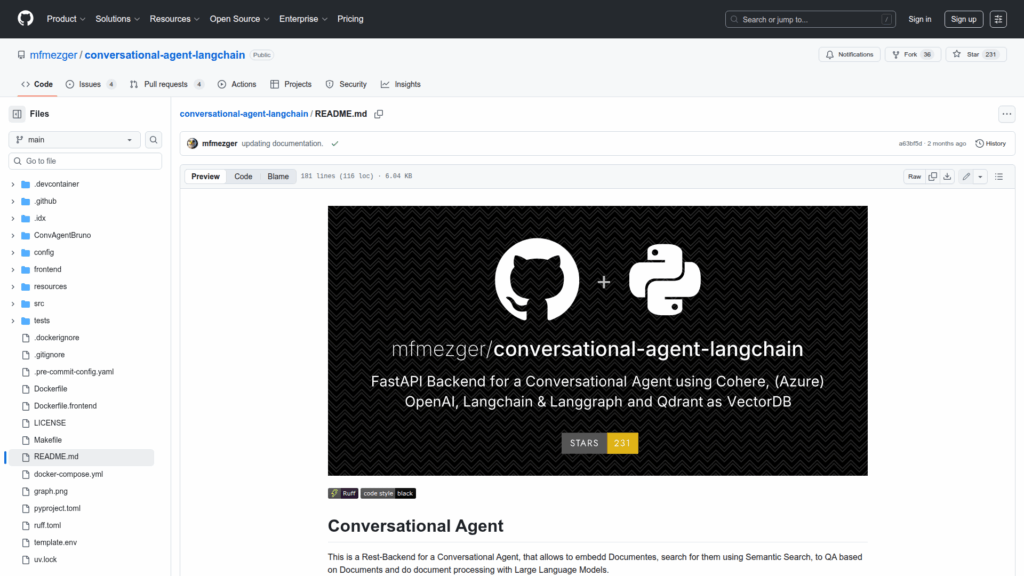Open the edit options dropdown arrow

(x=980, y=176)
